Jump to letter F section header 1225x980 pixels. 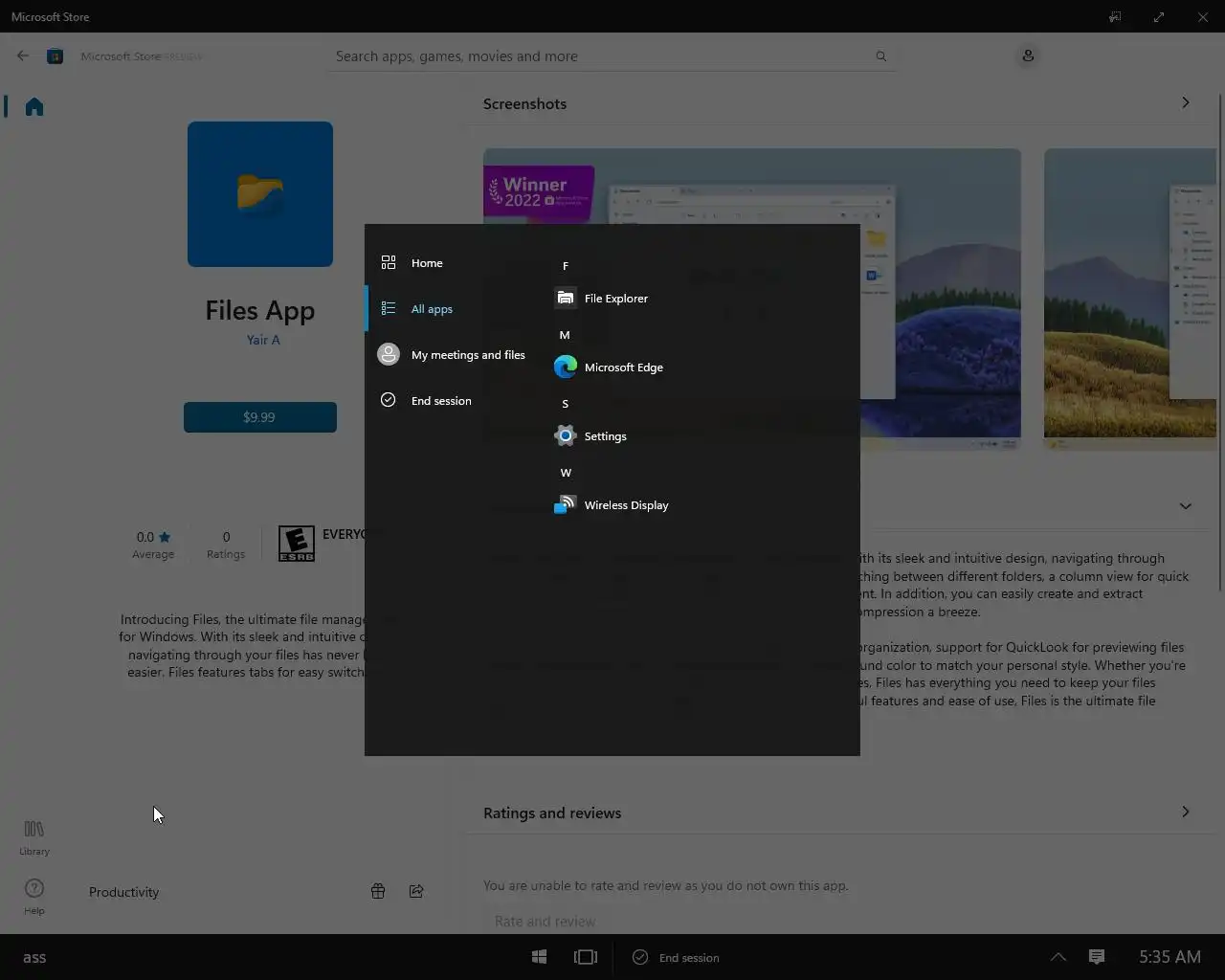(x=566, y=266)
